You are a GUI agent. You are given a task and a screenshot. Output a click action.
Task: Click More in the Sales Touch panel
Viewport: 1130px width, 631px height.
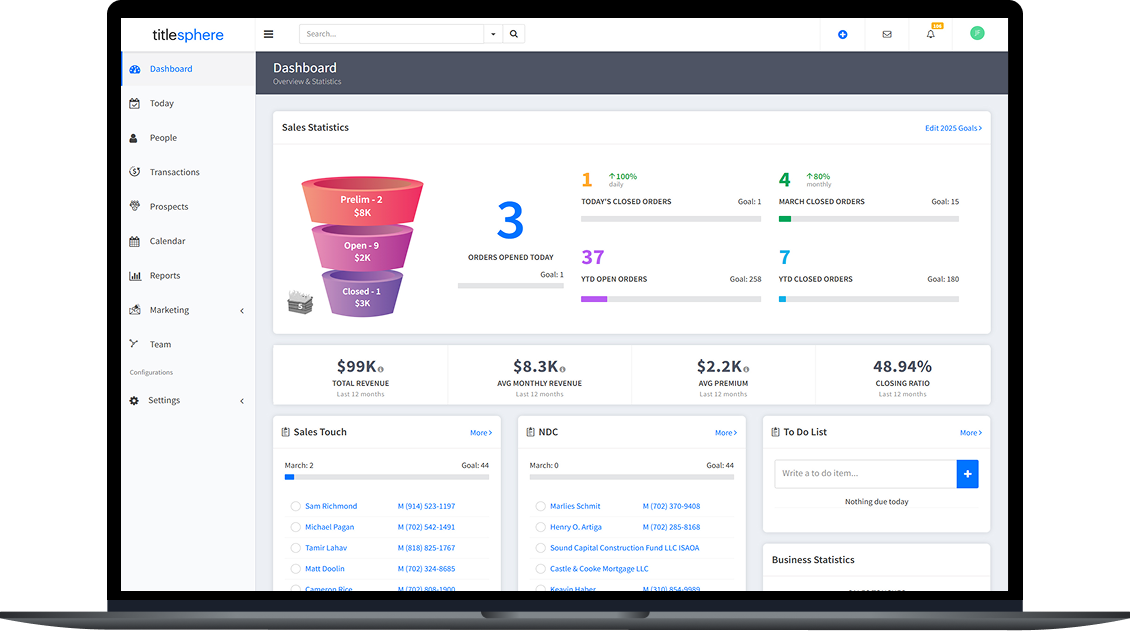coord(481,433)
